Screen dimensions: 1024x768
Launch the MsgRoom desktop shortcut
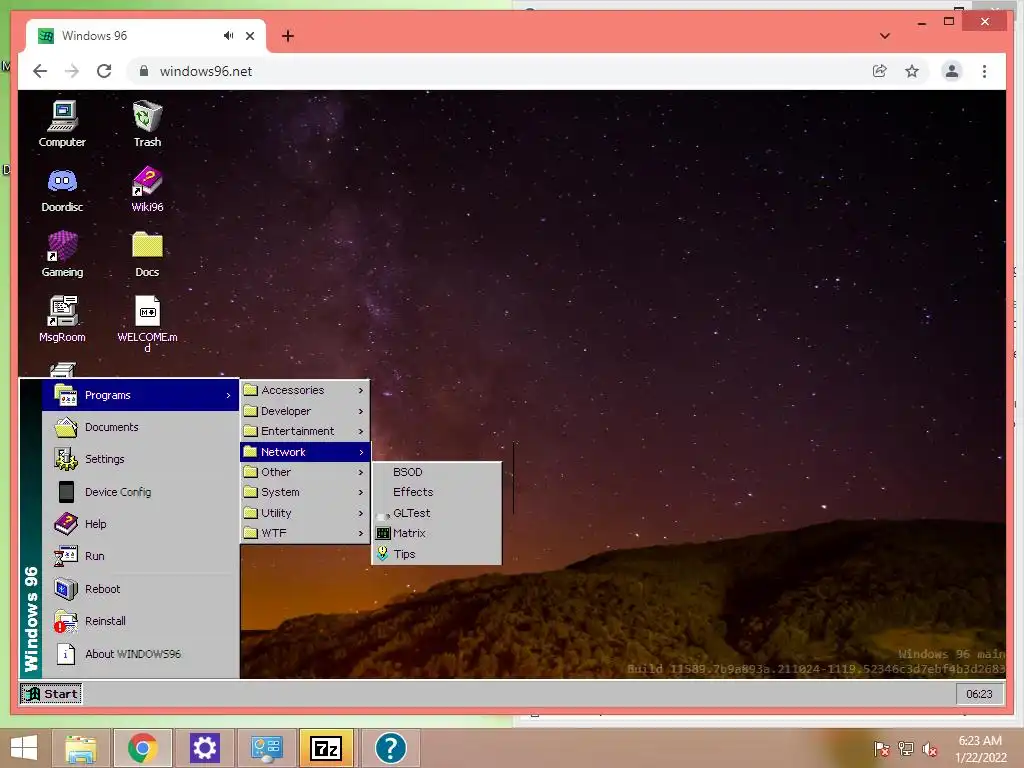tap(62, 319)
